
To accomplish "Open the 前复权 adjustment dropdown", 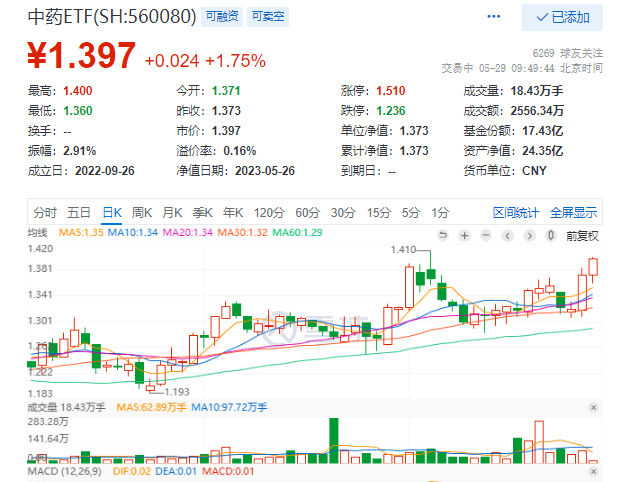I will [x=582, y=236].
